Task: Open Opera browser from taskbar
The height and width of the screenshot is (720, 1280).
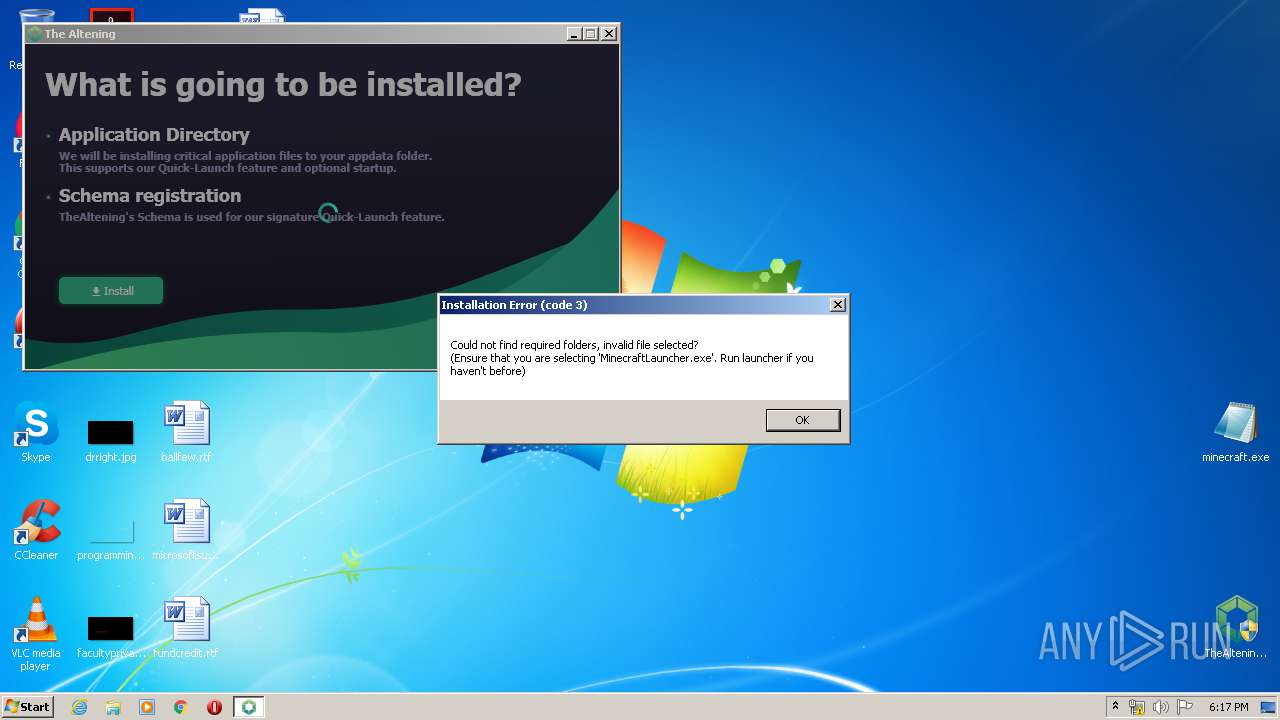Action: click(214, 707)
